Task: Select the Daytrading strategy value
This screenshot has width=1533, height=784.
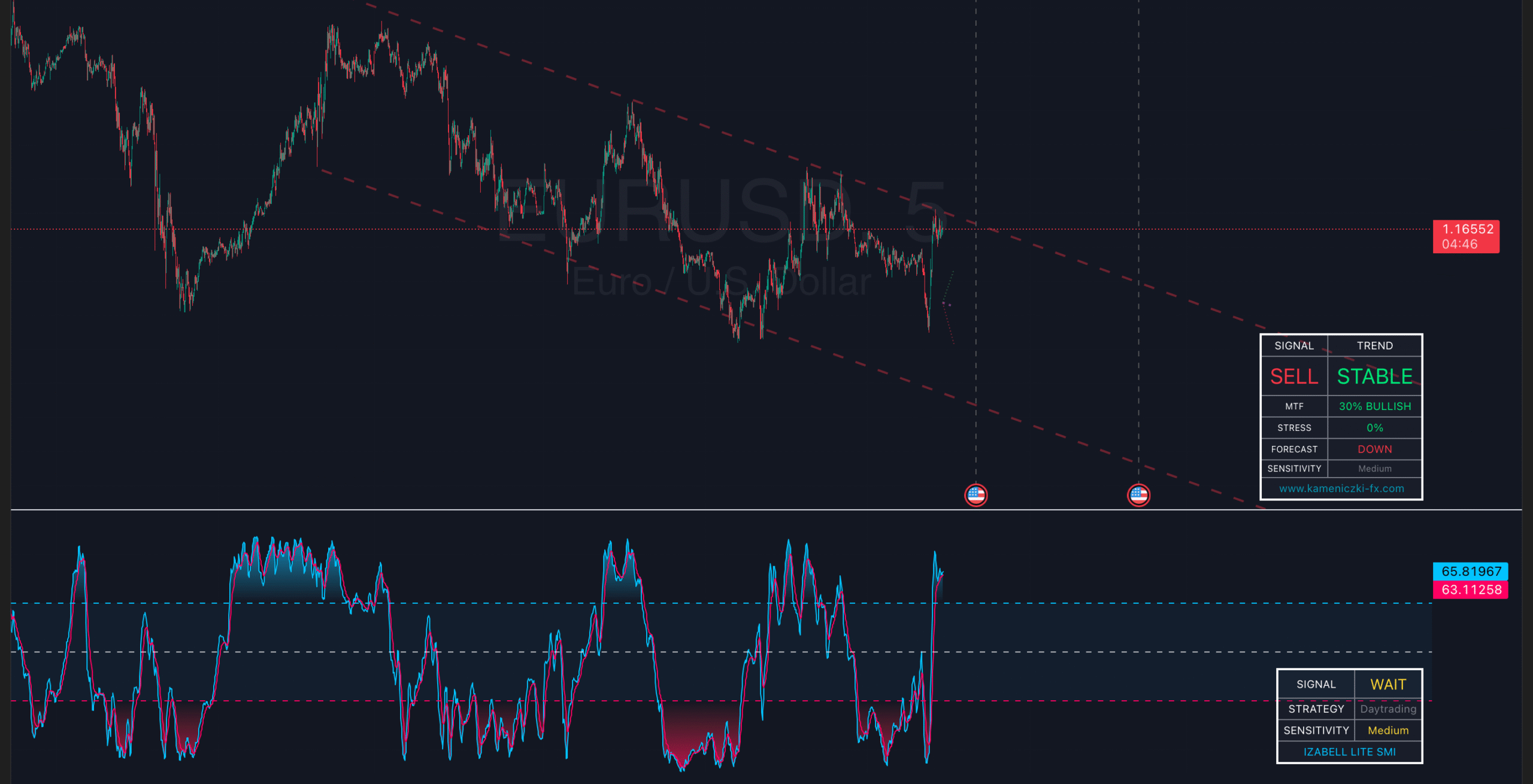Action: tap(1387, 709)
